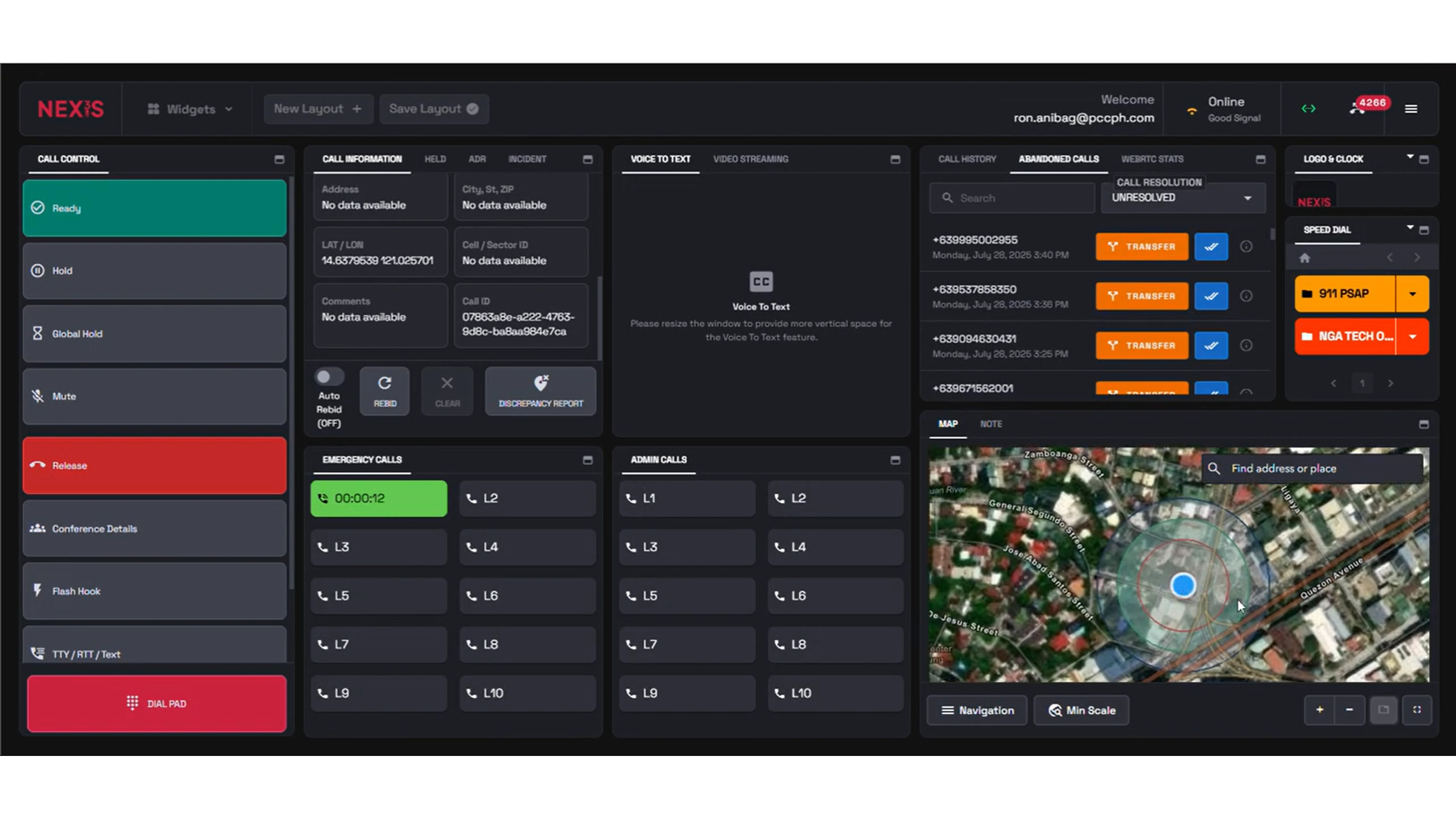Image resolution: width=1456 pixels, height=819 pixels.
Task: Click the red Release button
Action: [154, 465]
